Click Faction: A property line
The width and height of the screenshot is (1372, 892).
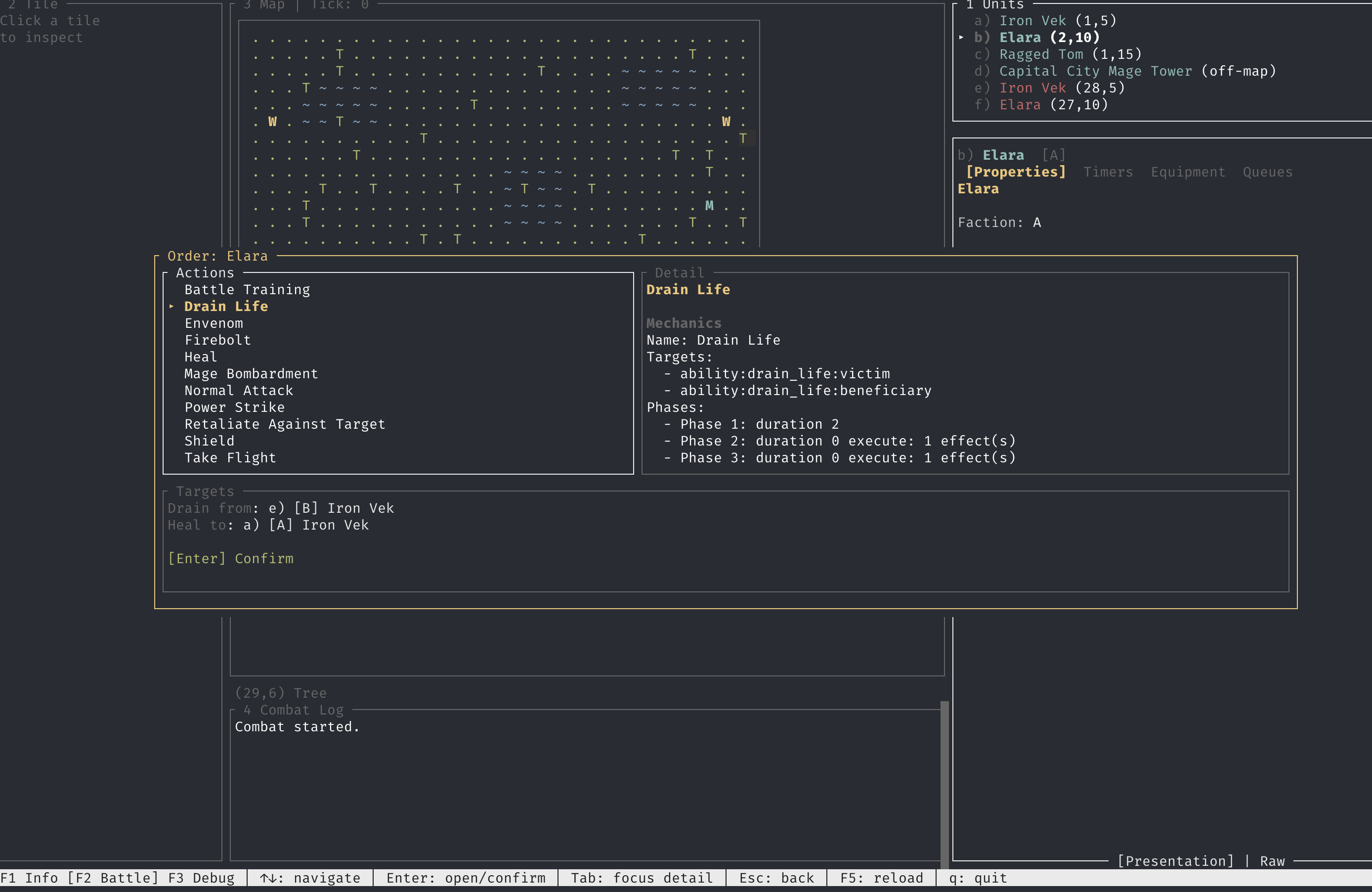[999, 223]
